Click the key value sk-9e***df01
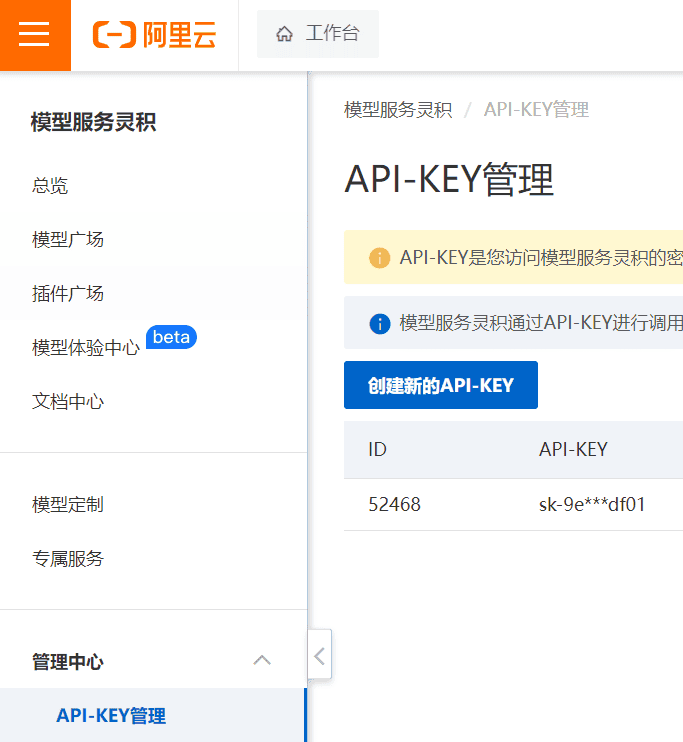Screen dimensions: 683x742 (x=592, y=504)
